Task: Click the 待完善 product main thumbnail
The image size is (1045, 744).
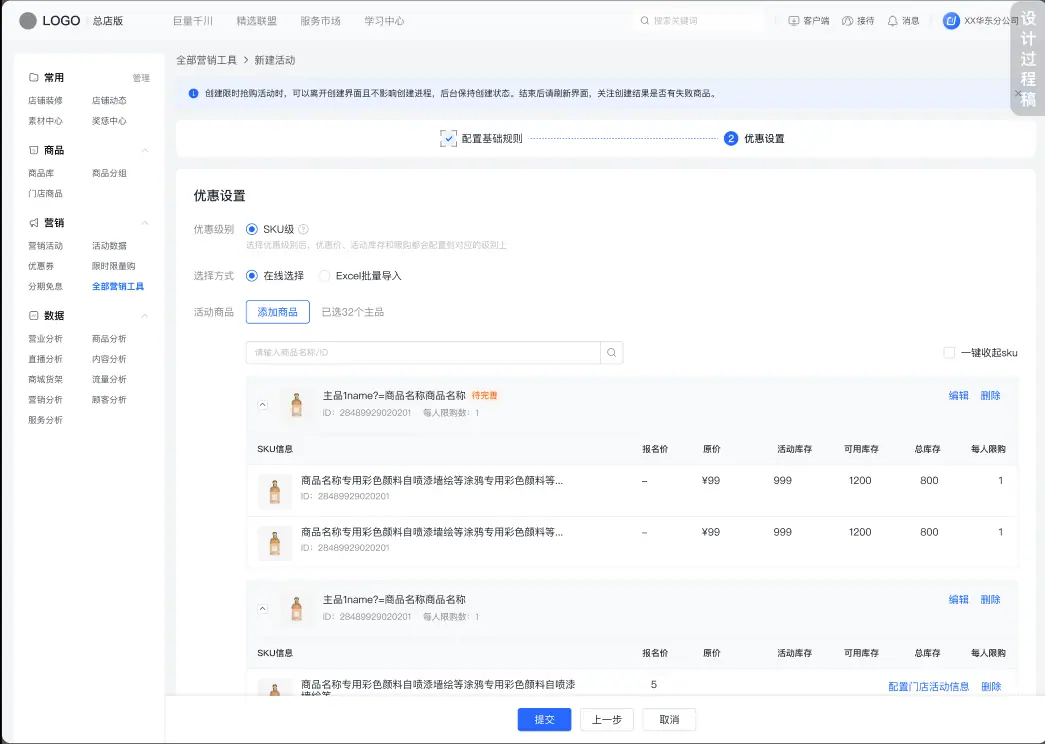Action: coord(297,404)
